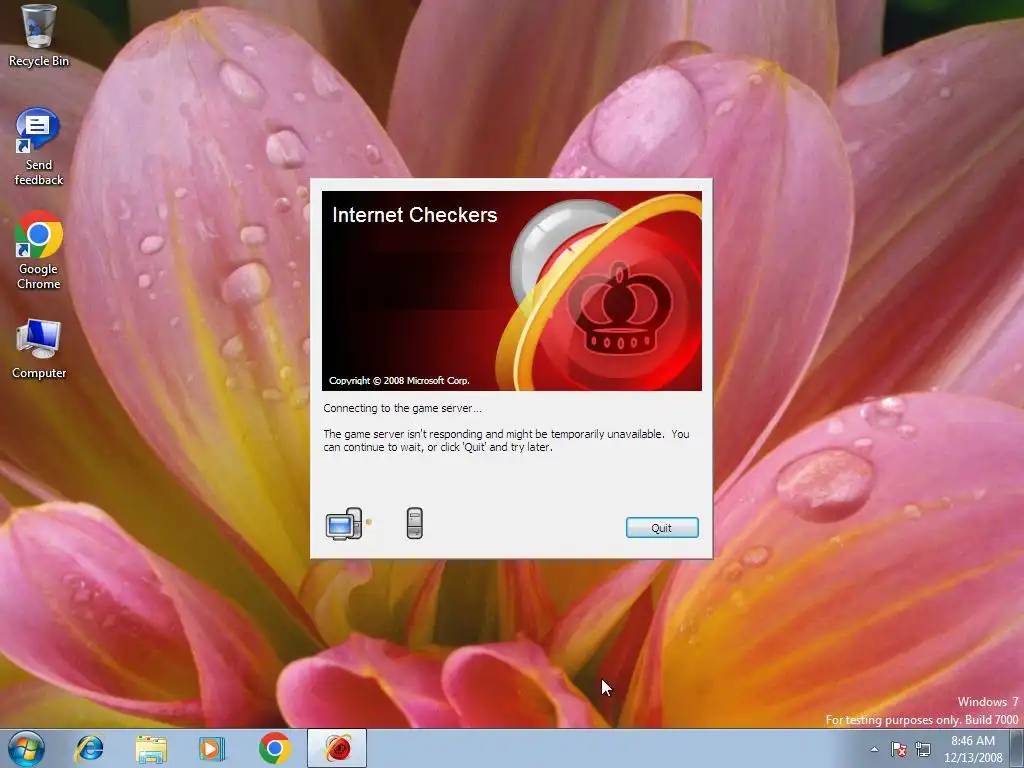The image size is (1024, 768).
Task: Click the network status tray icon
Action: [x=923, y=749]
